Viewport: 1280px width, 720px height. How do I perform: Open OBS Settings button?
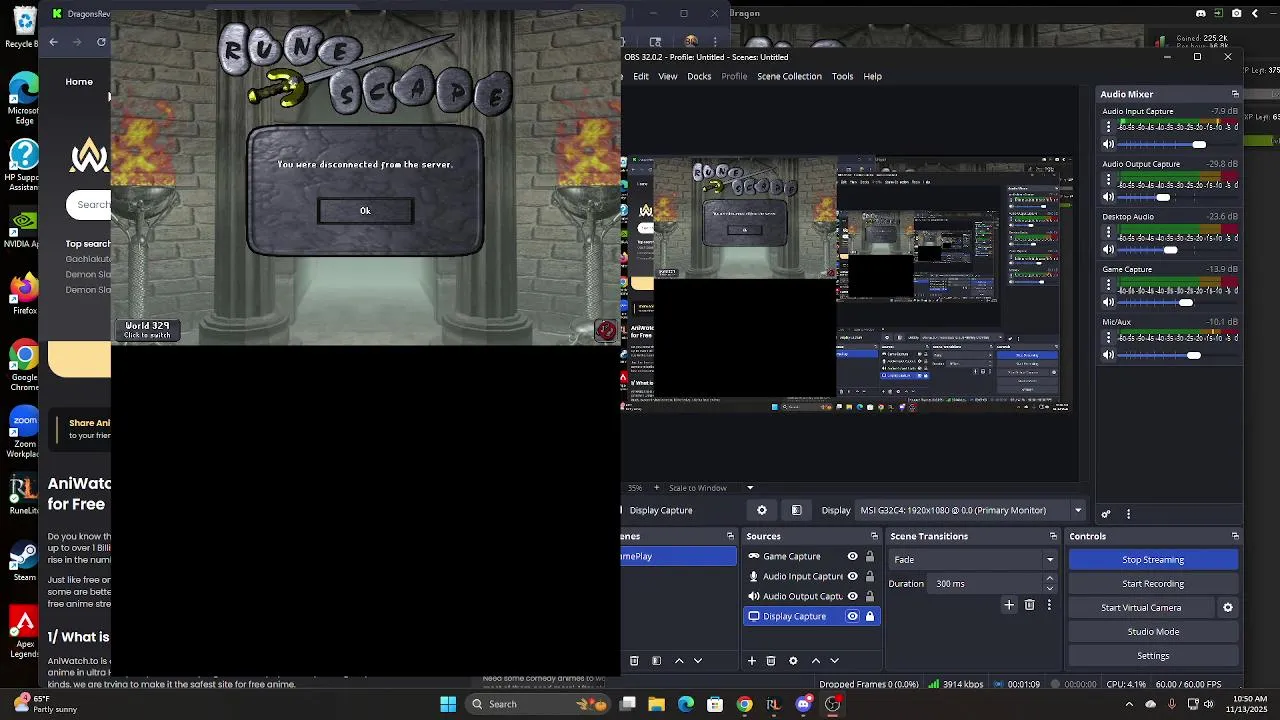tap(1153, 655)
